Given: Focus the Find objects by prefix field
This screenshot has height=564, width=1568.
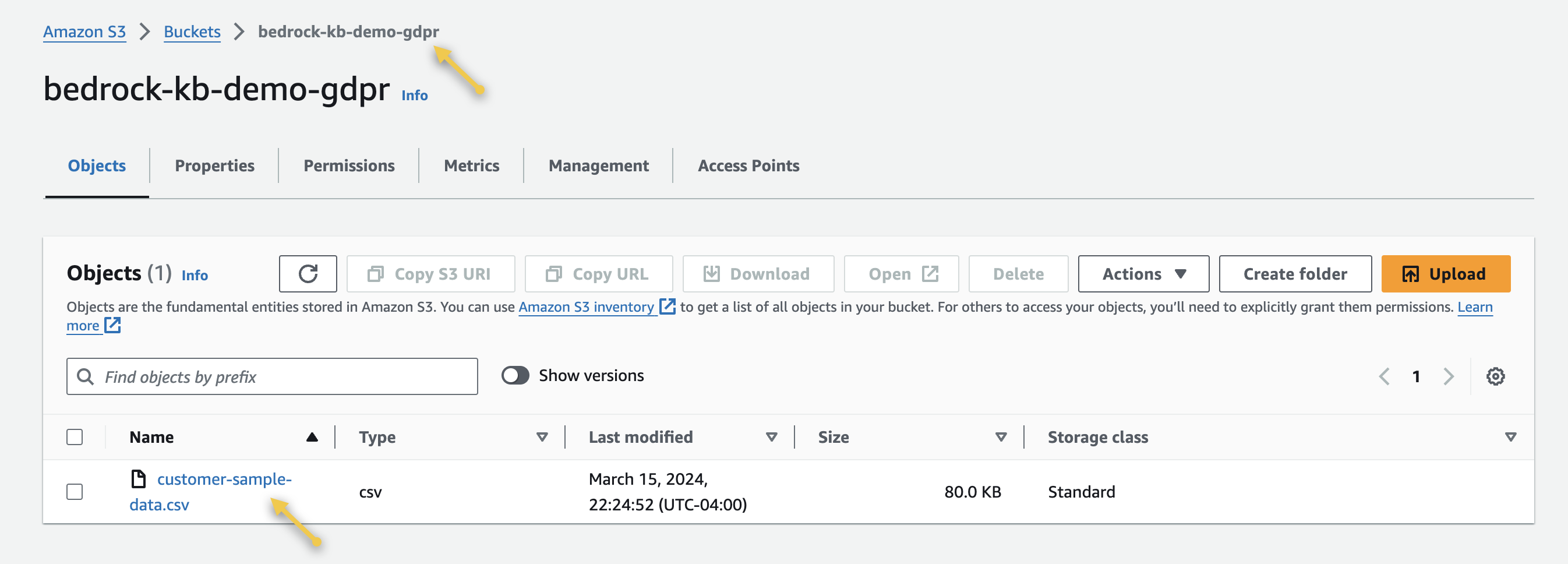Looking at the screenshot, I should (272, 376).
